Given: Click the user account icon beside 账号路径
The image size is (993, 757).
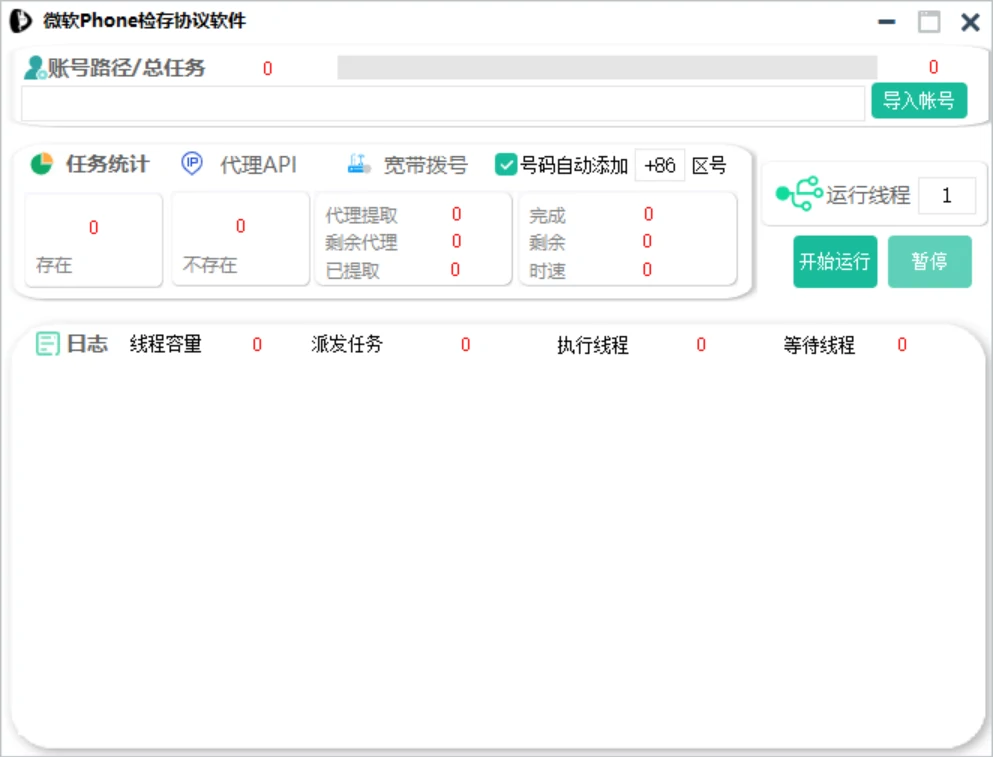Looking at the screenshot, I should [x=35, y=68].
